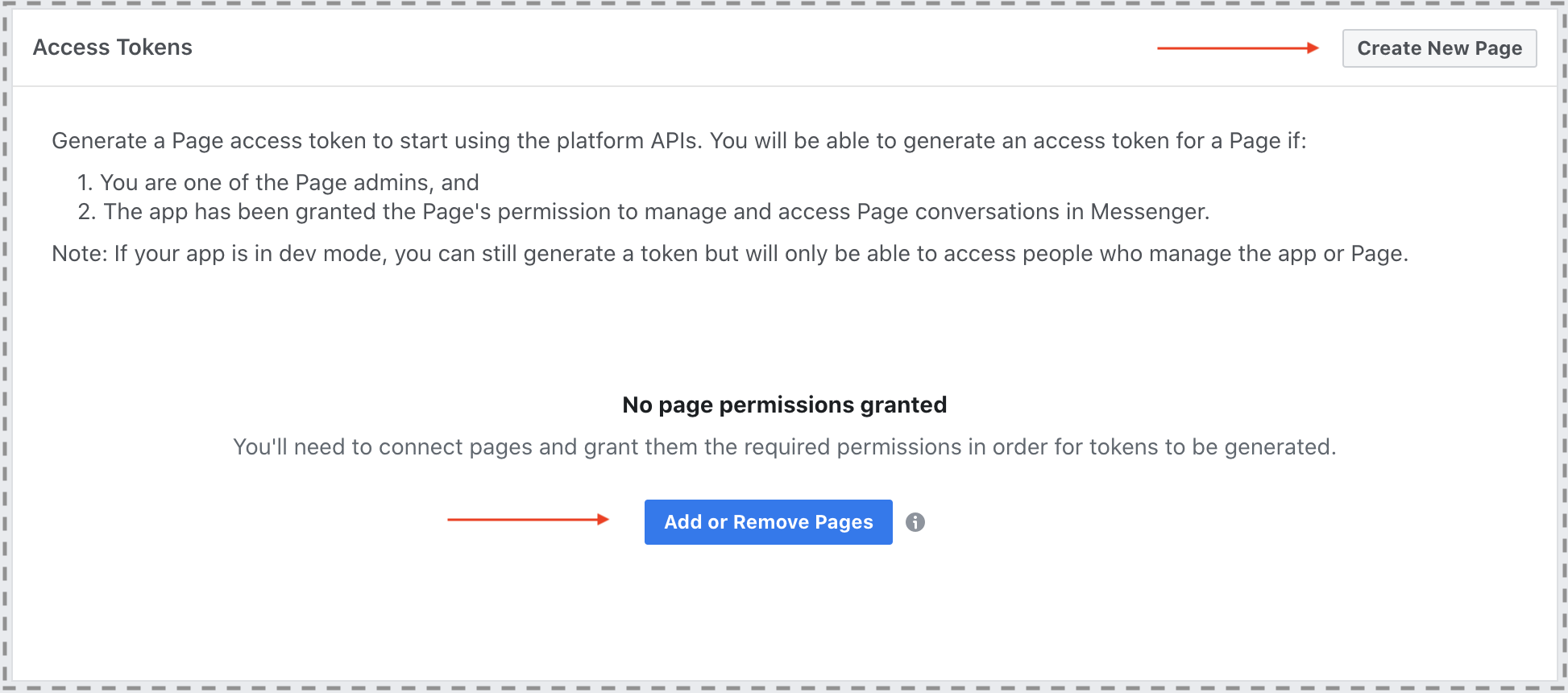Screen dimensions: 1568x693
Task: Click the note about dev mode apps
Action: pyautogui.click(x=729, y=253)
